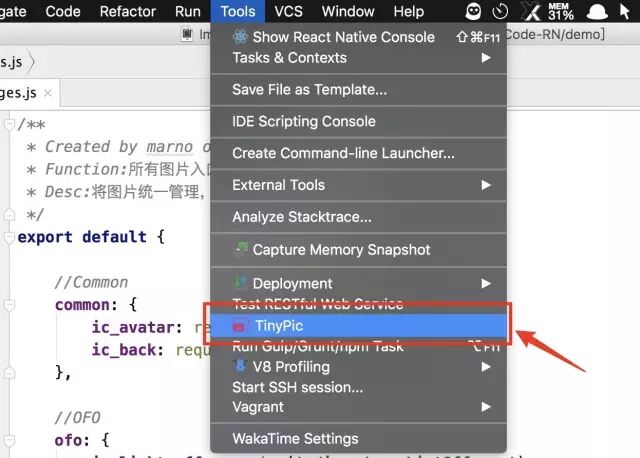Click the clock history menu bar icon
The height and width of the screenshot is (458, 640).
pos(500,11)
